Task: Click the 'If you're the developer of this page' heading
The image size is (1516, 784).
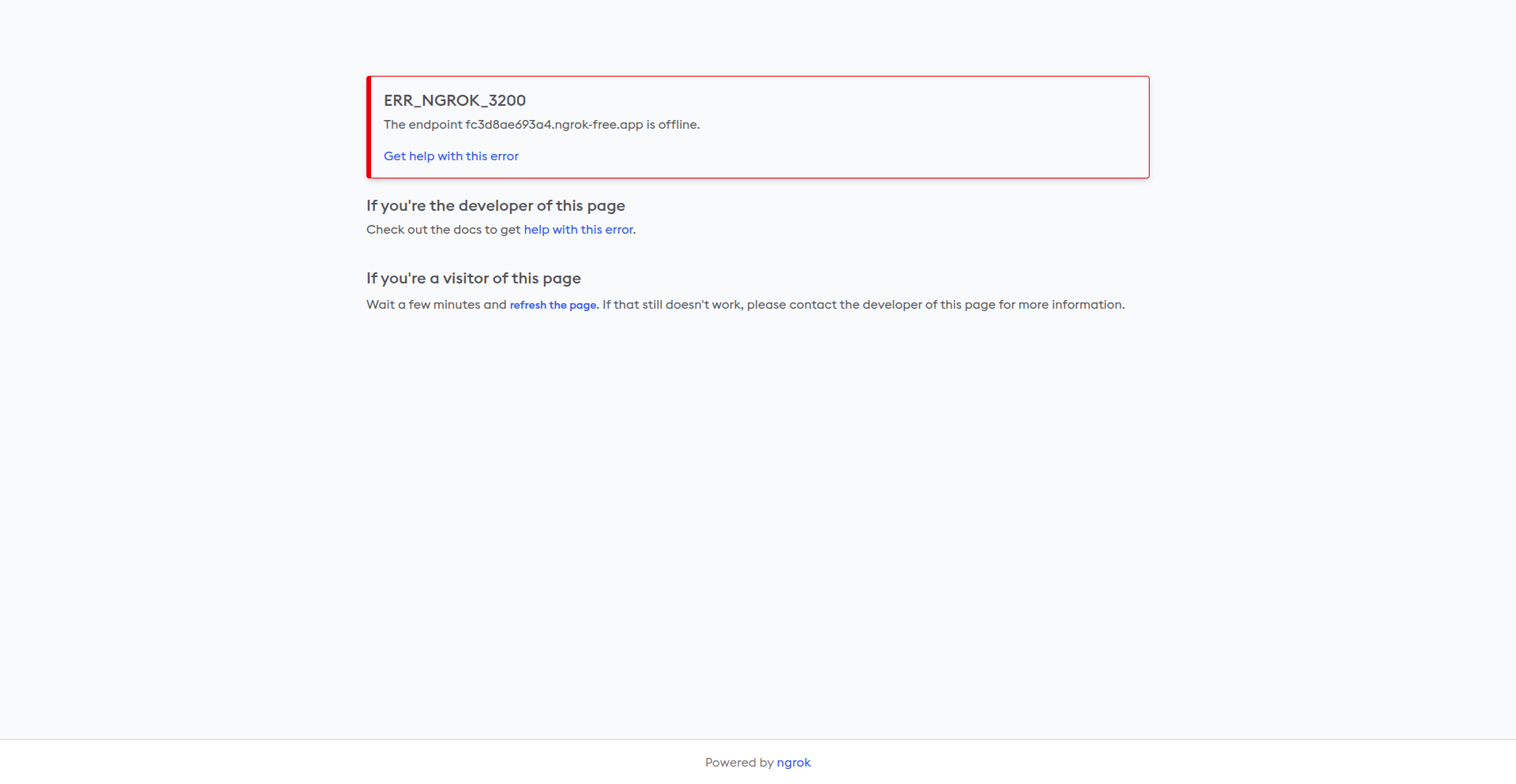Action: coord(496,205)
